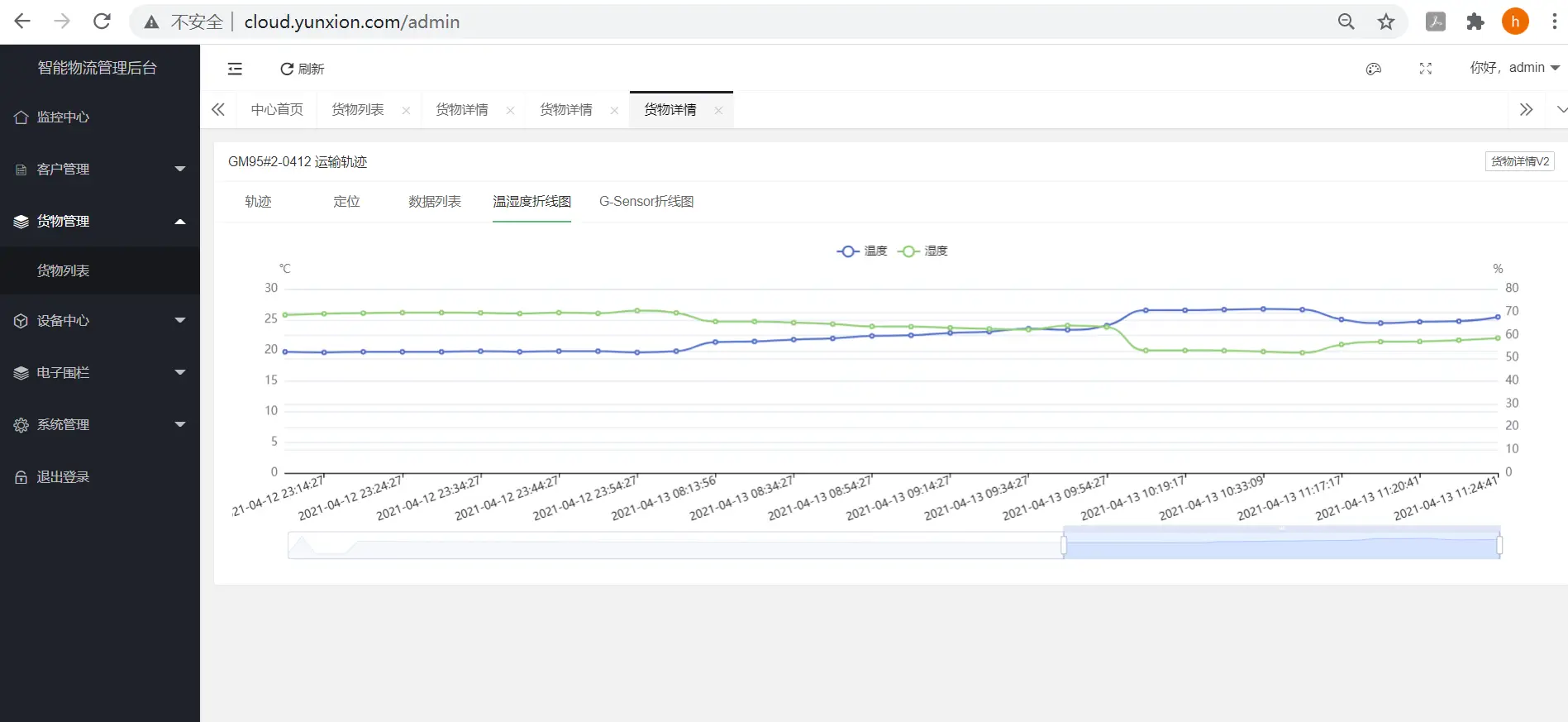
Task: Open the admin user dropdown
Action: (x=1513, y=68)
